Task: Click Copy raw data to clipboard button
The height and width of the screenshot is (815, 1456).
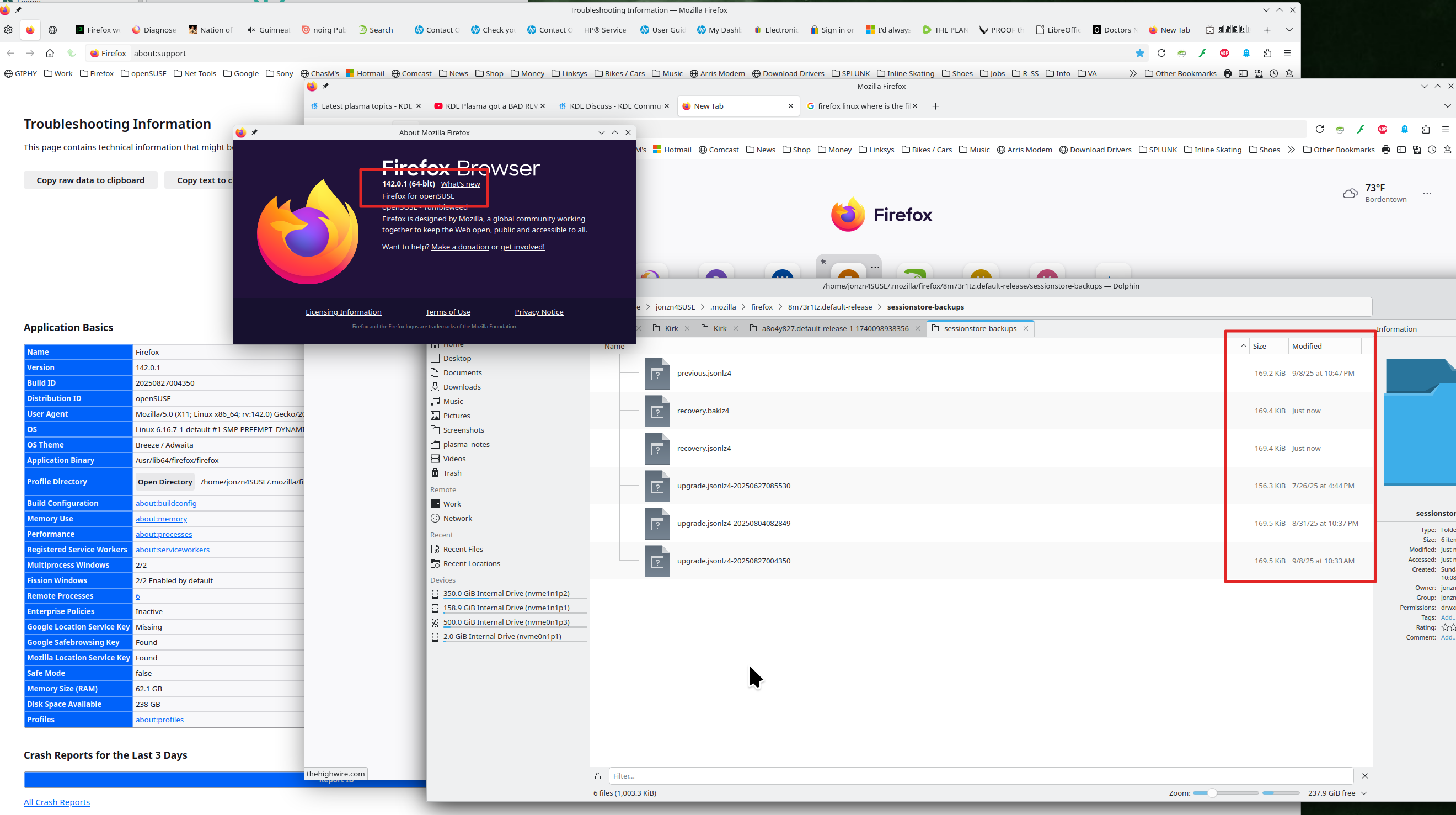Action: [90, 180]
